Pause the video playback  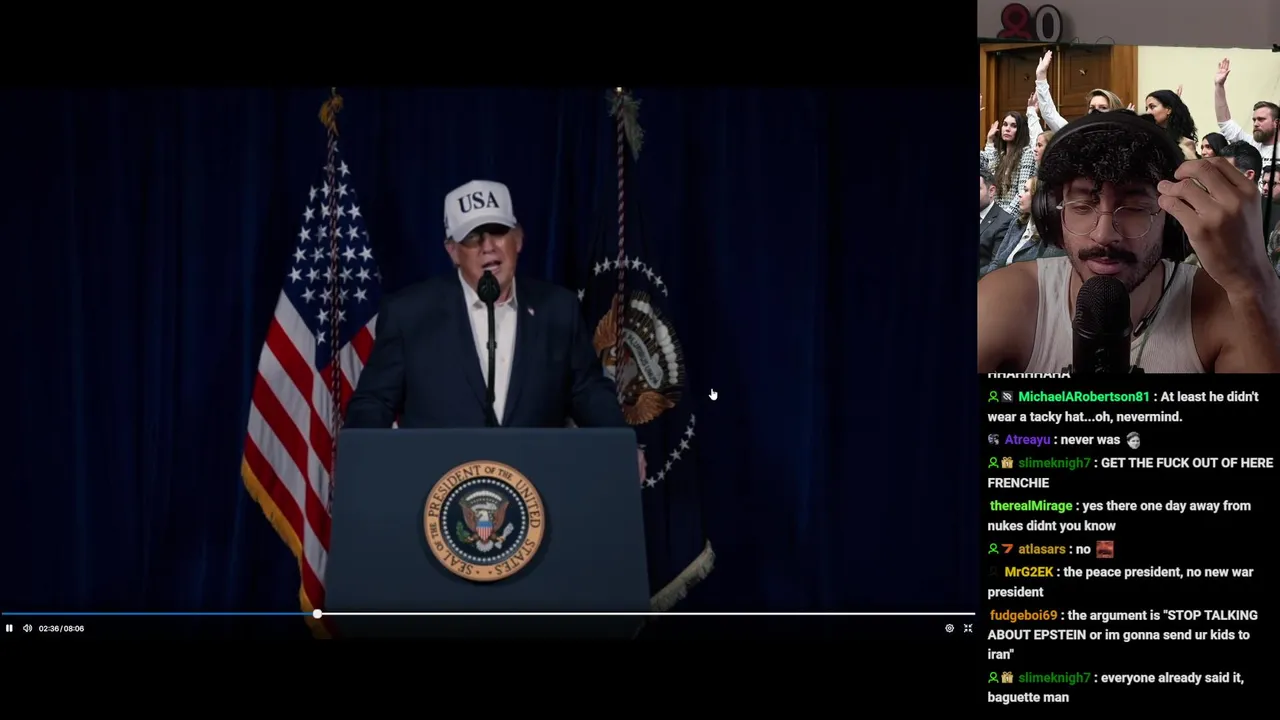point(9,628)
